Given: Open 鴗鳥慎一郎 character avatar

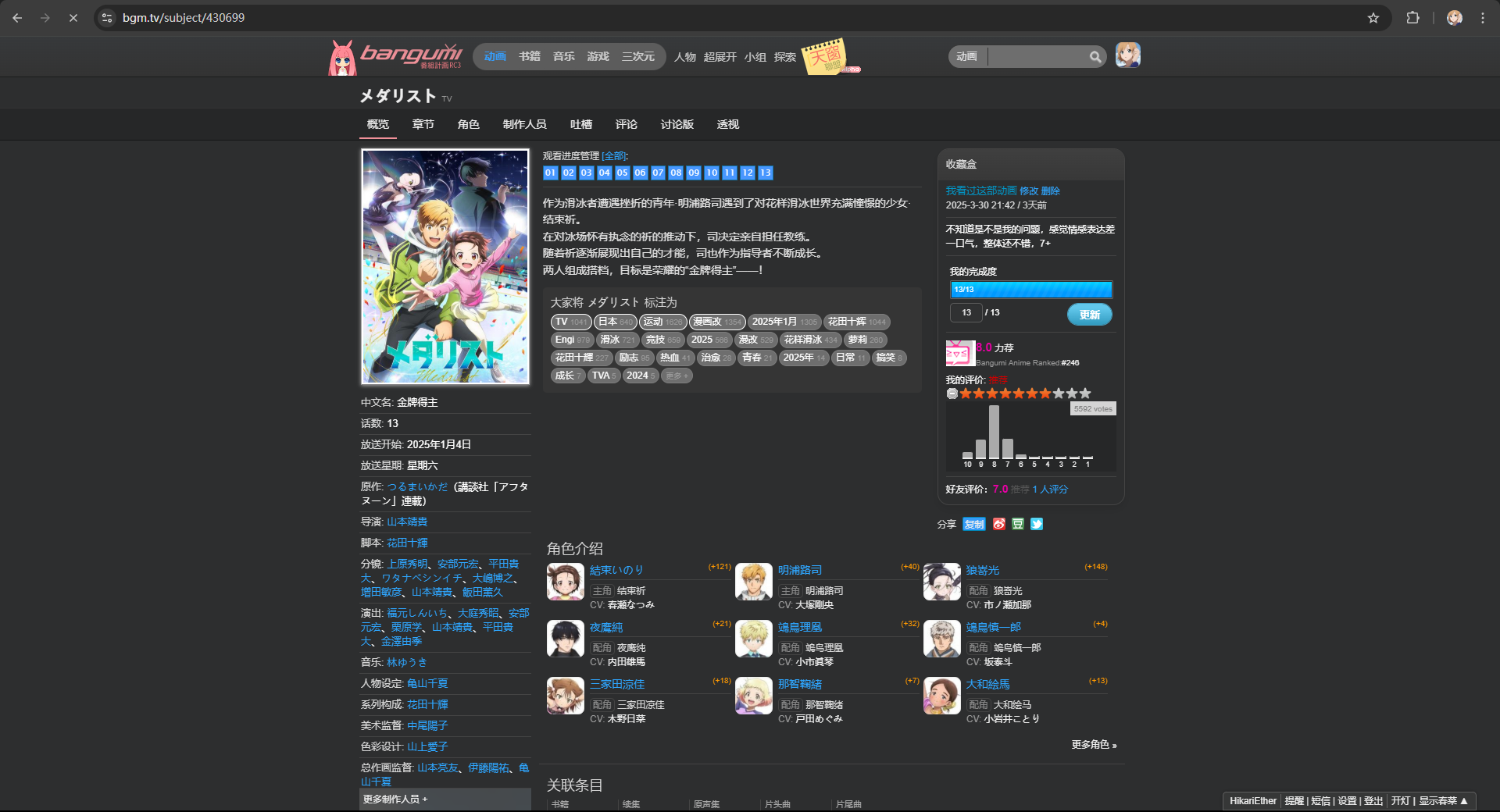Looking at the screenshot, I should [942, 639].
